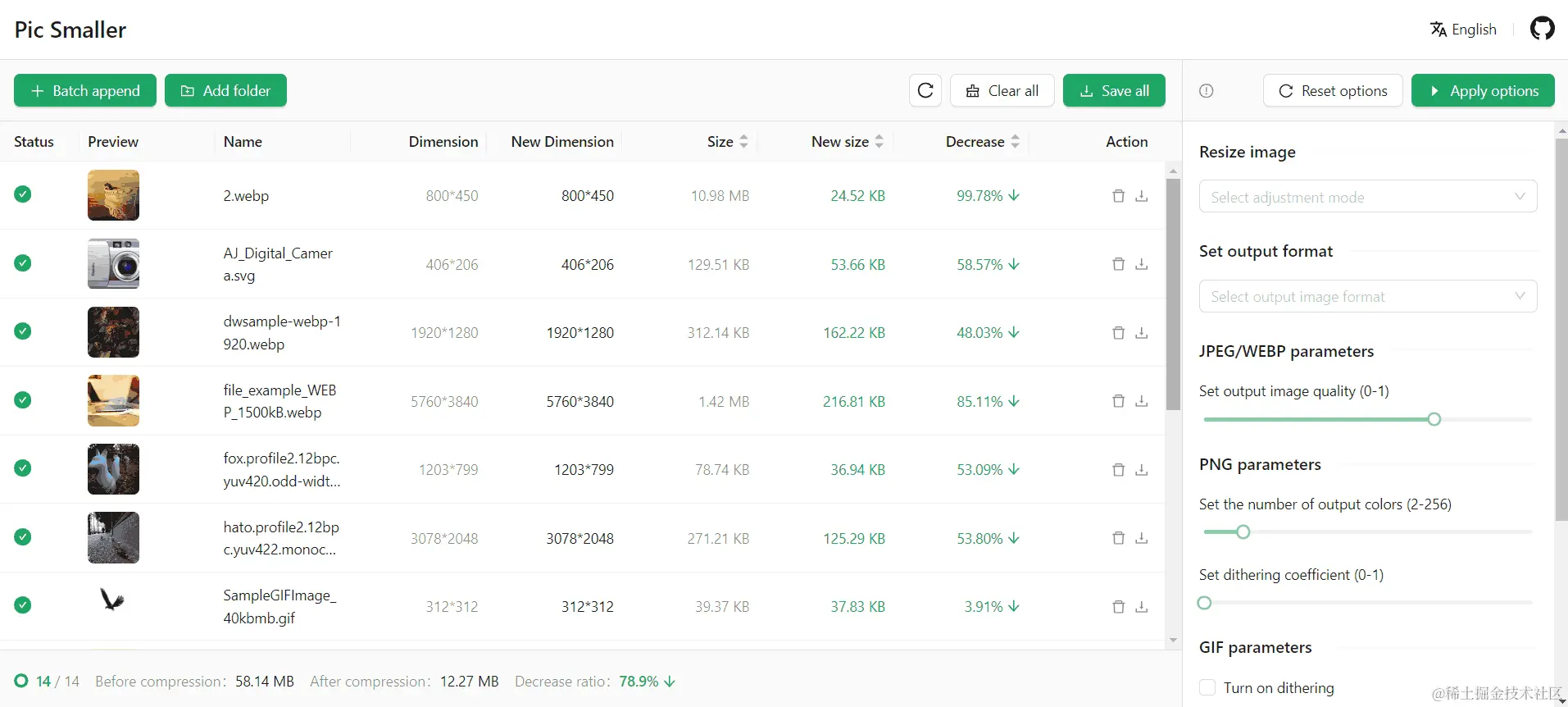Screen dimensions: 1568x707
Task: Open the fox image preview thumbnail
Action: [x=113, y=469]
